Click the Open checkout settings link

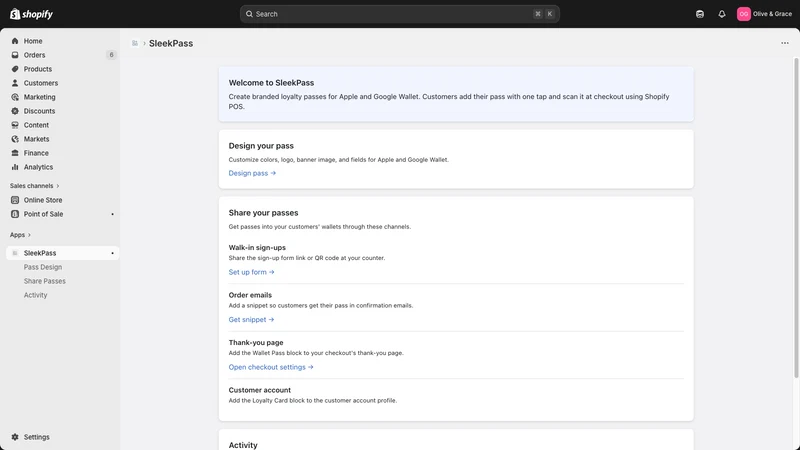271,367
